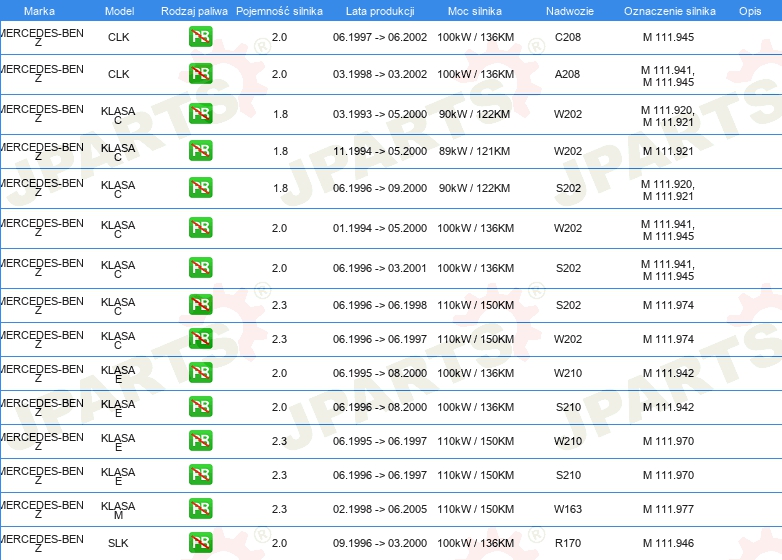The height and width of the screenshot is (560, 782).
Task: Click the fuel icon in the 03.1993 W202 row
Action: pos(200,114)
